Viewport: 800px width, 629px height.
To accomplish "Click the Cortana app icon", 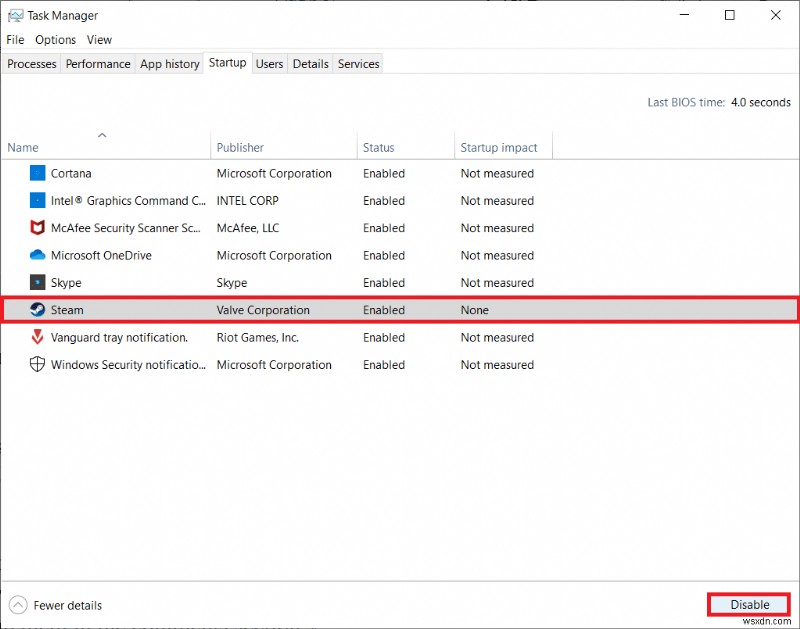I will click(x=37, y=173).
